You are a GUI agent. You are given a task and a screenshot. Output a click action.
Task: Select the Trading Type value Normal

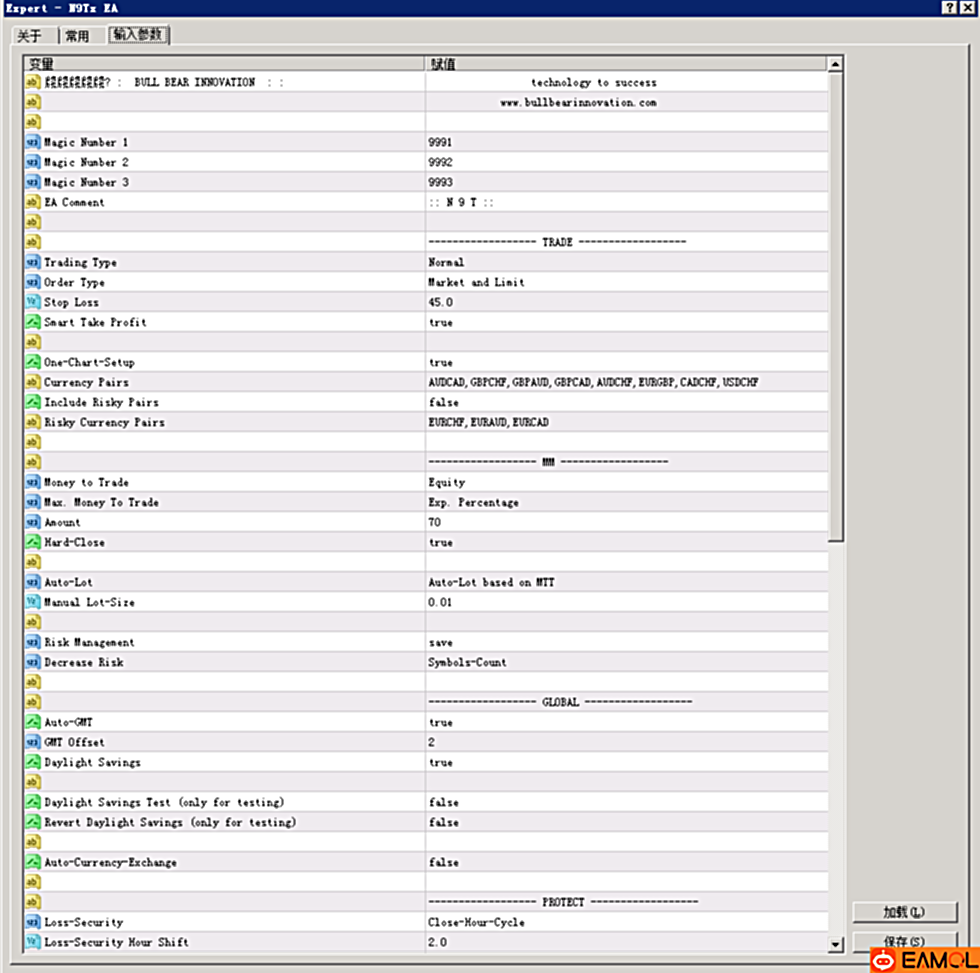(x=446, y=262)
